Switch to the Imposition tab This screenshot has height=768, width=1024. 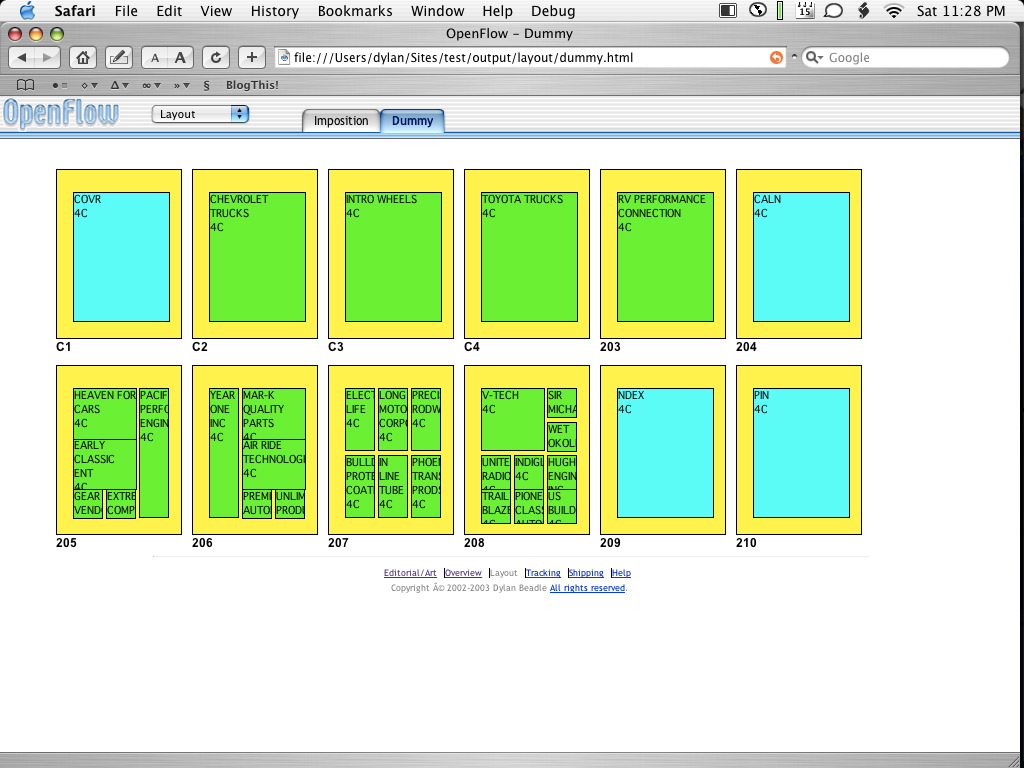click(341, 121)
